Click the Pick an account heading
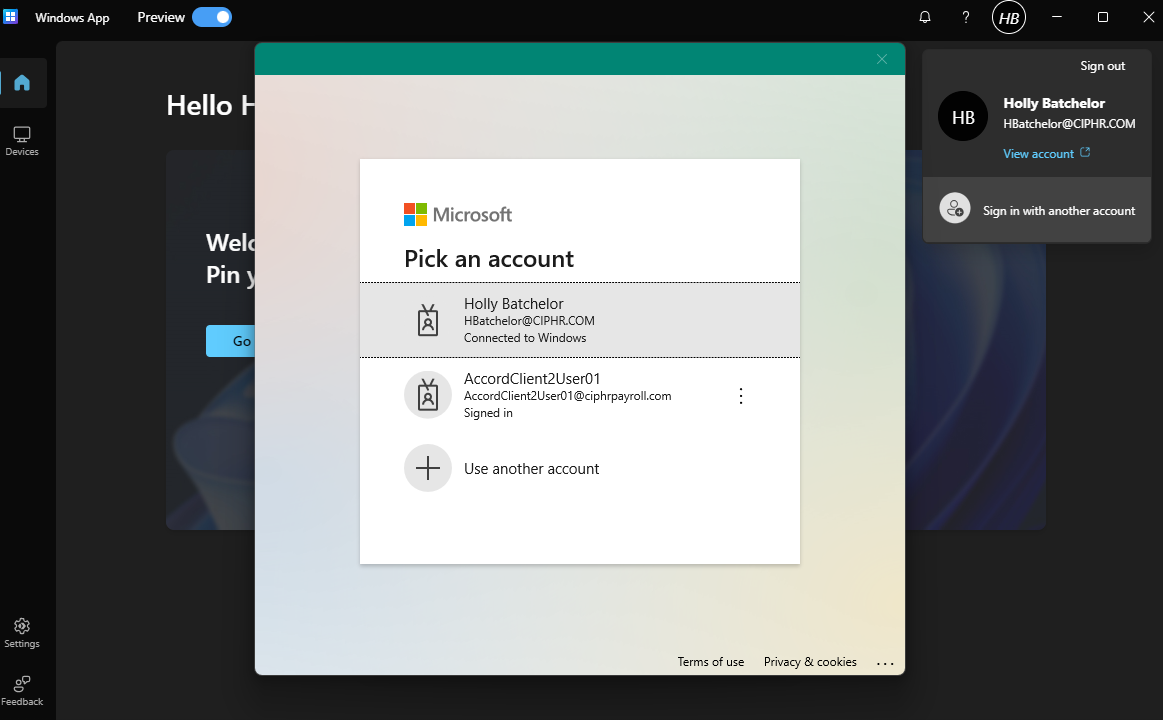This screenshot has height=720, width=1163. pos(489,259)
